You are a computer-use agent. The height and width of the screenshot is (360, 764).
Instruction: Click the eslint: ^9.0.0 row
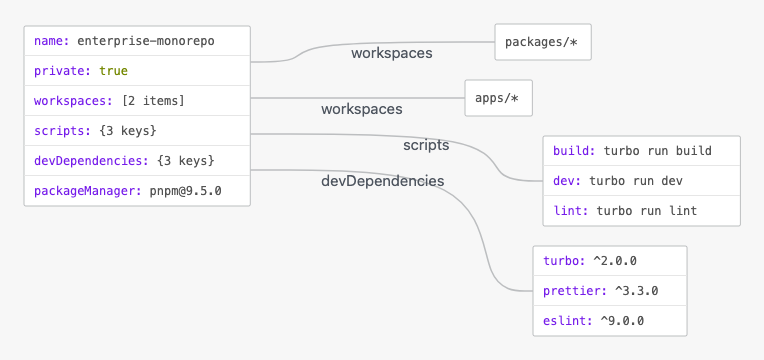610,321
